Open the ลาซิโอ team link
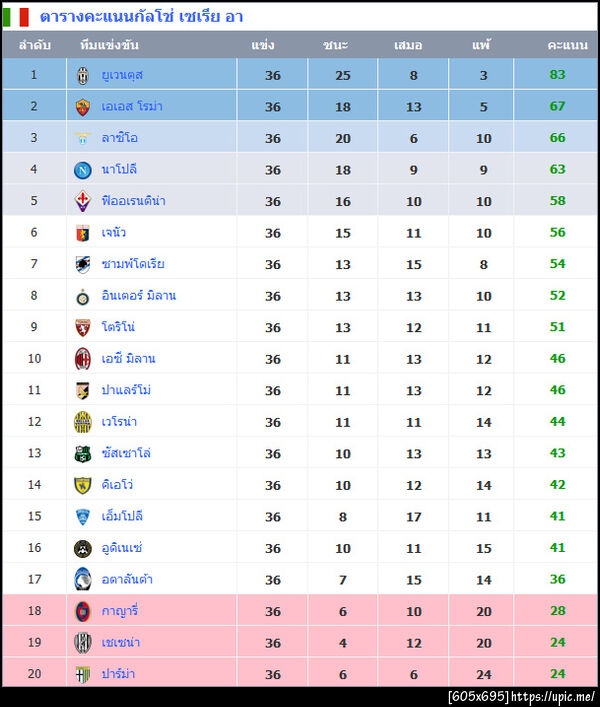This screenshot has width=600, height=707. coord(119,138)
